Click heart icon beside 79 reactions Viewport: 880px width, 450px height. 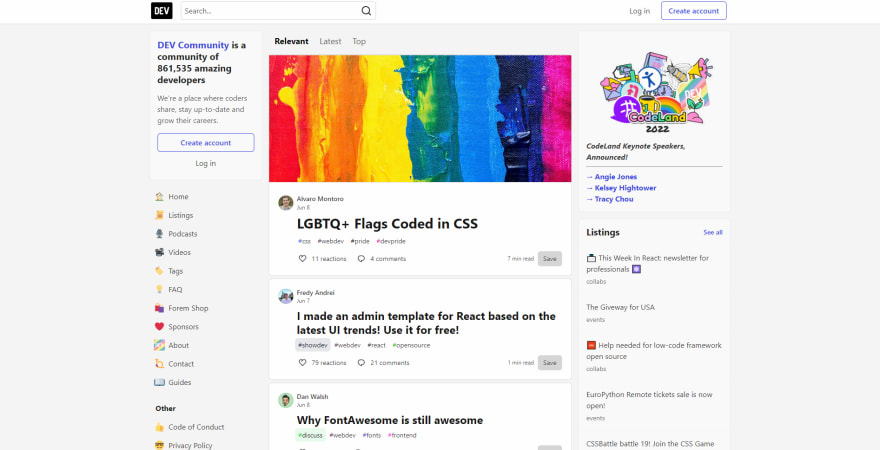(x=302, y=363)
